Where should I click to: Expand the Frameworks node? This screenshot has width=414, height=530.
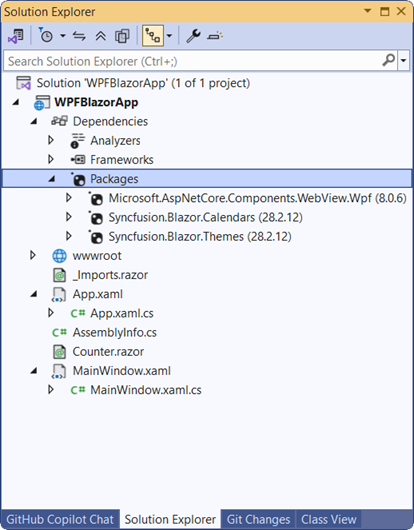pyautogui.click(x=51, y=159)
